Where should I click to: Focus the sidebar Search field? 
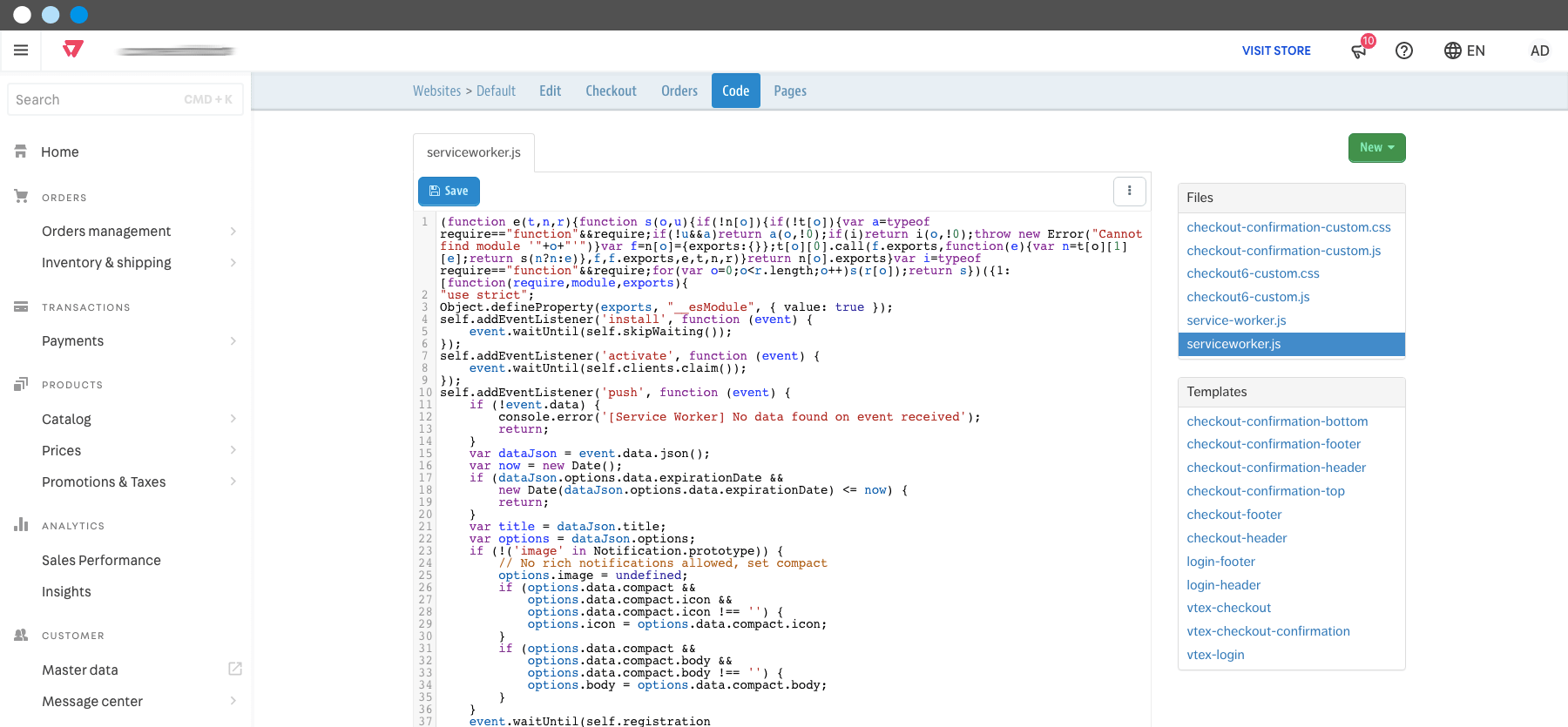pyautogui.click(x=125, y=99)
